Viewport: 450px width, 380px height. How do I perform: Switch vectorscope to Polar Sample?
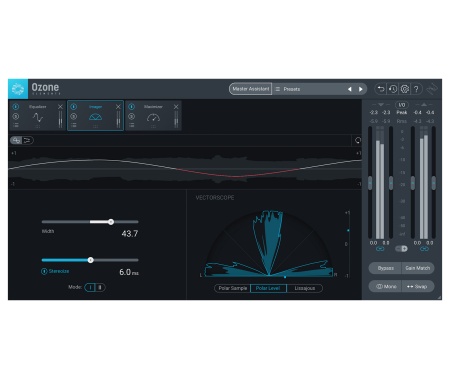coord(233,288)
